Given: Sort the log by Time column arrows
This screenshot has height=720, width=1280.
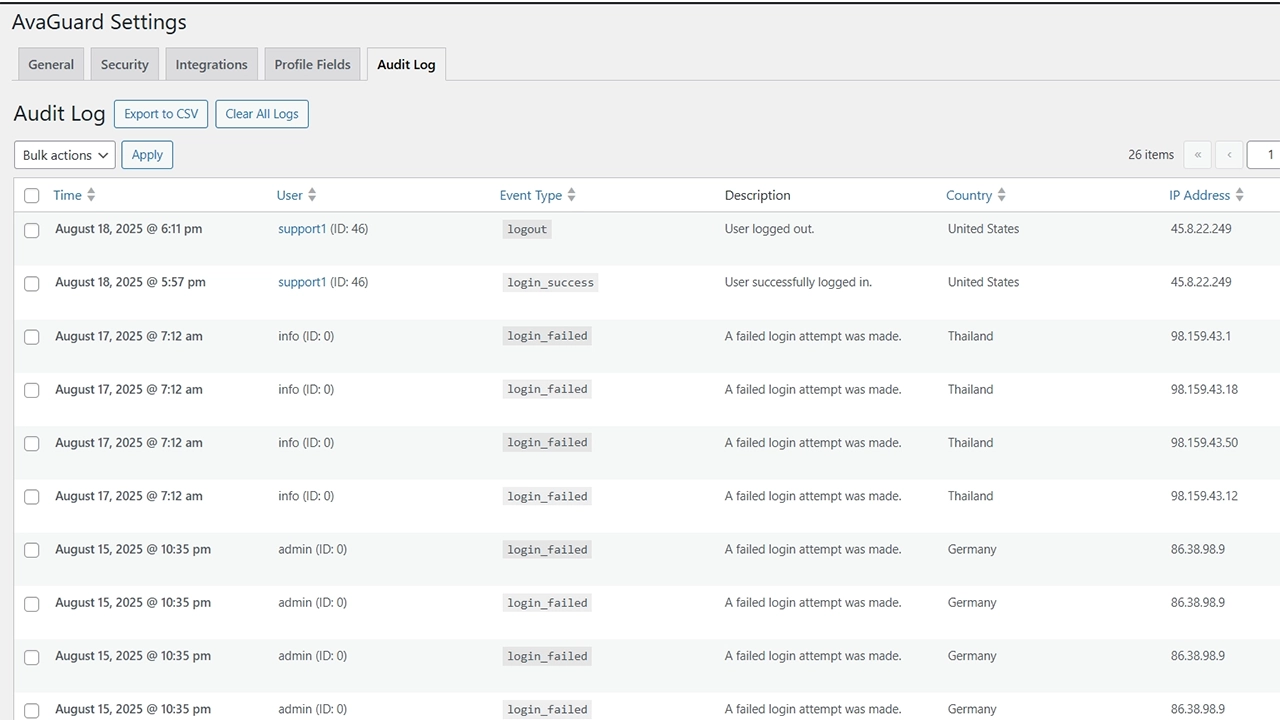Looking at the screenshot, I should [91, 195].
